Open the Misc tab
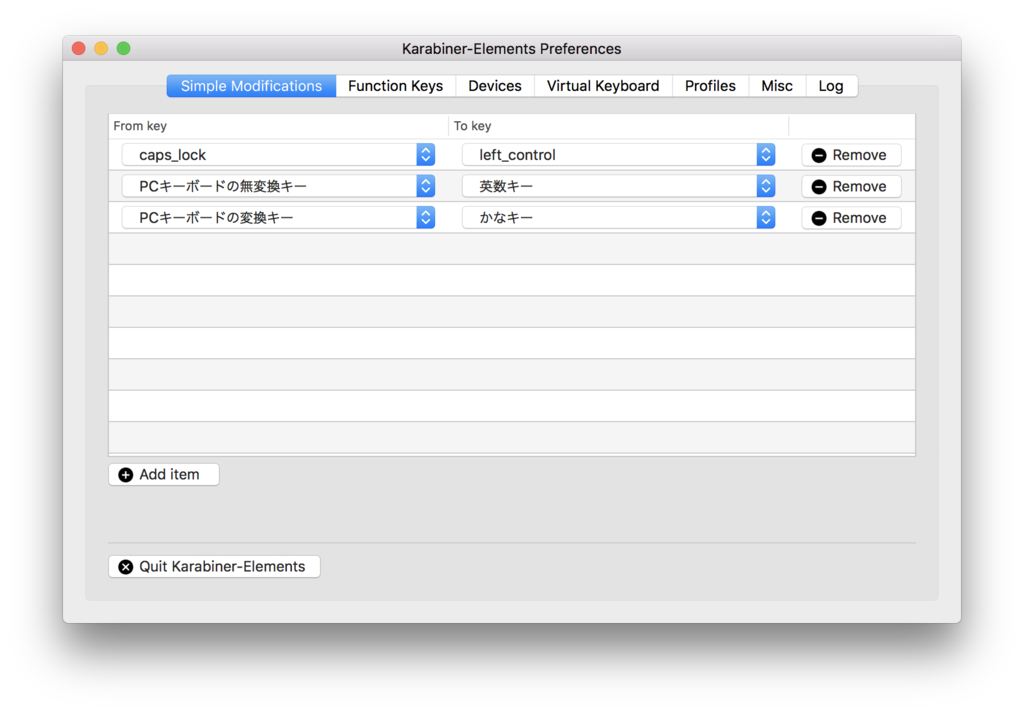Viewport: 1024px width, 713px height. [776, 86]
